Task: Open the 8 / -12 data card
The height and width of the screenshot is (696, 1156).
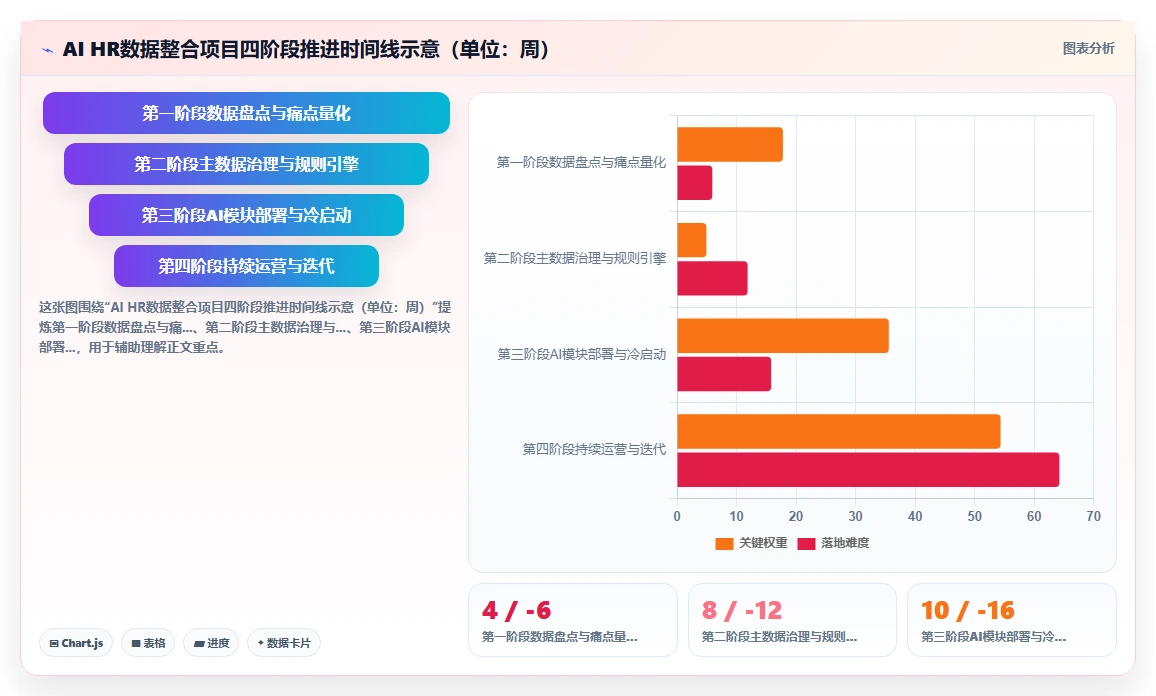Action: coord(792,620)
